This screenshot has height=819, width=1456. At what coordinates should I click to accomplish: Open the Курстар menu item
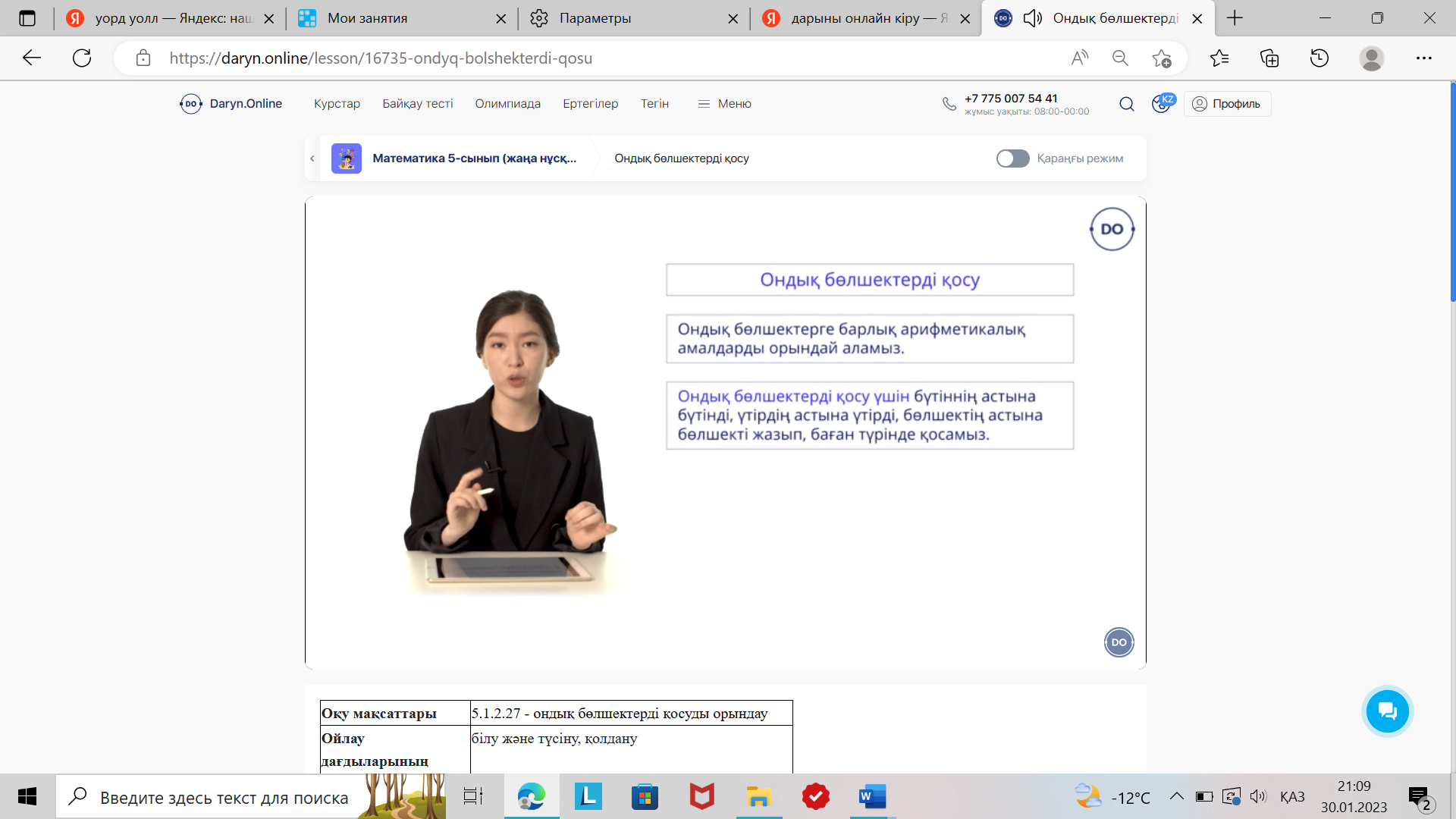click(x=337, y=104)
